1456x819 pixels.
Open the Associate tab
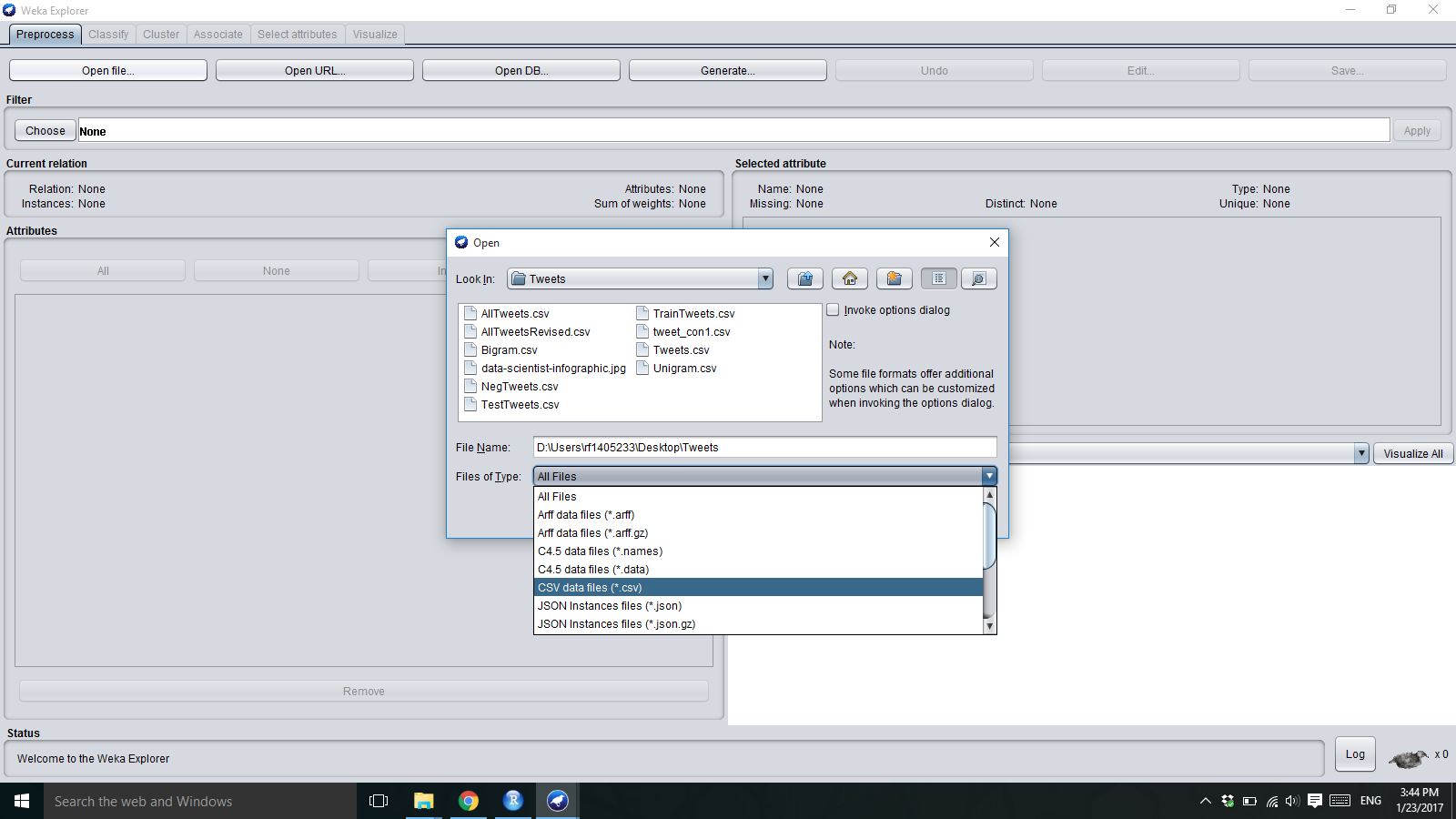tap(218, 35)
